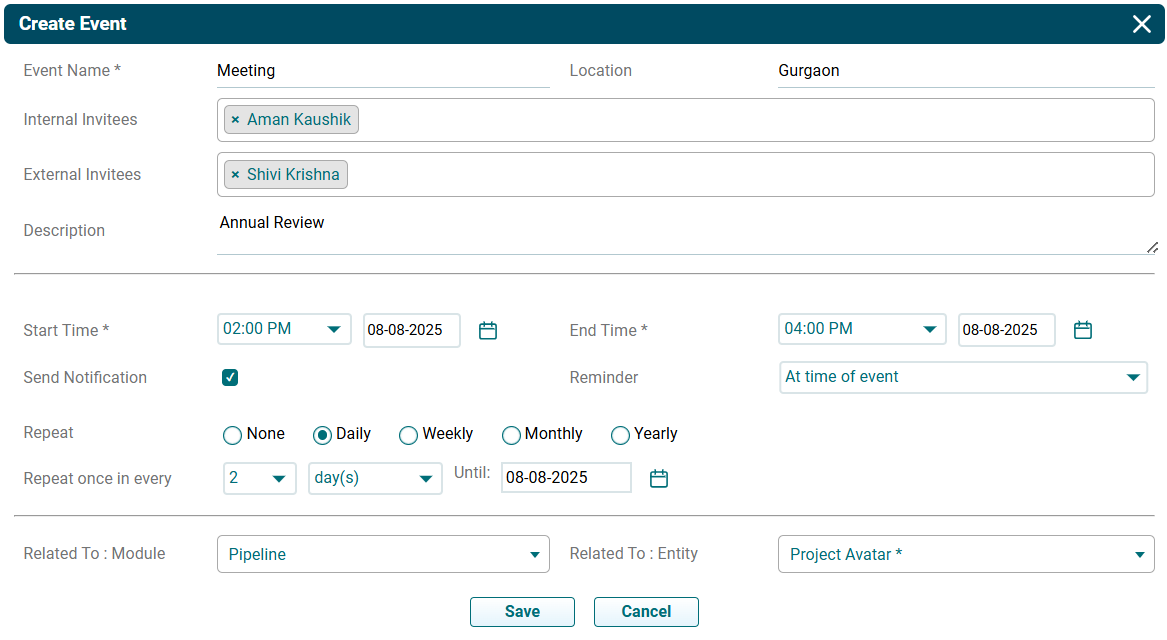The height and width of the screenshot is (640, 1167).
Task: Click the Save button
Action: (522, 612)
